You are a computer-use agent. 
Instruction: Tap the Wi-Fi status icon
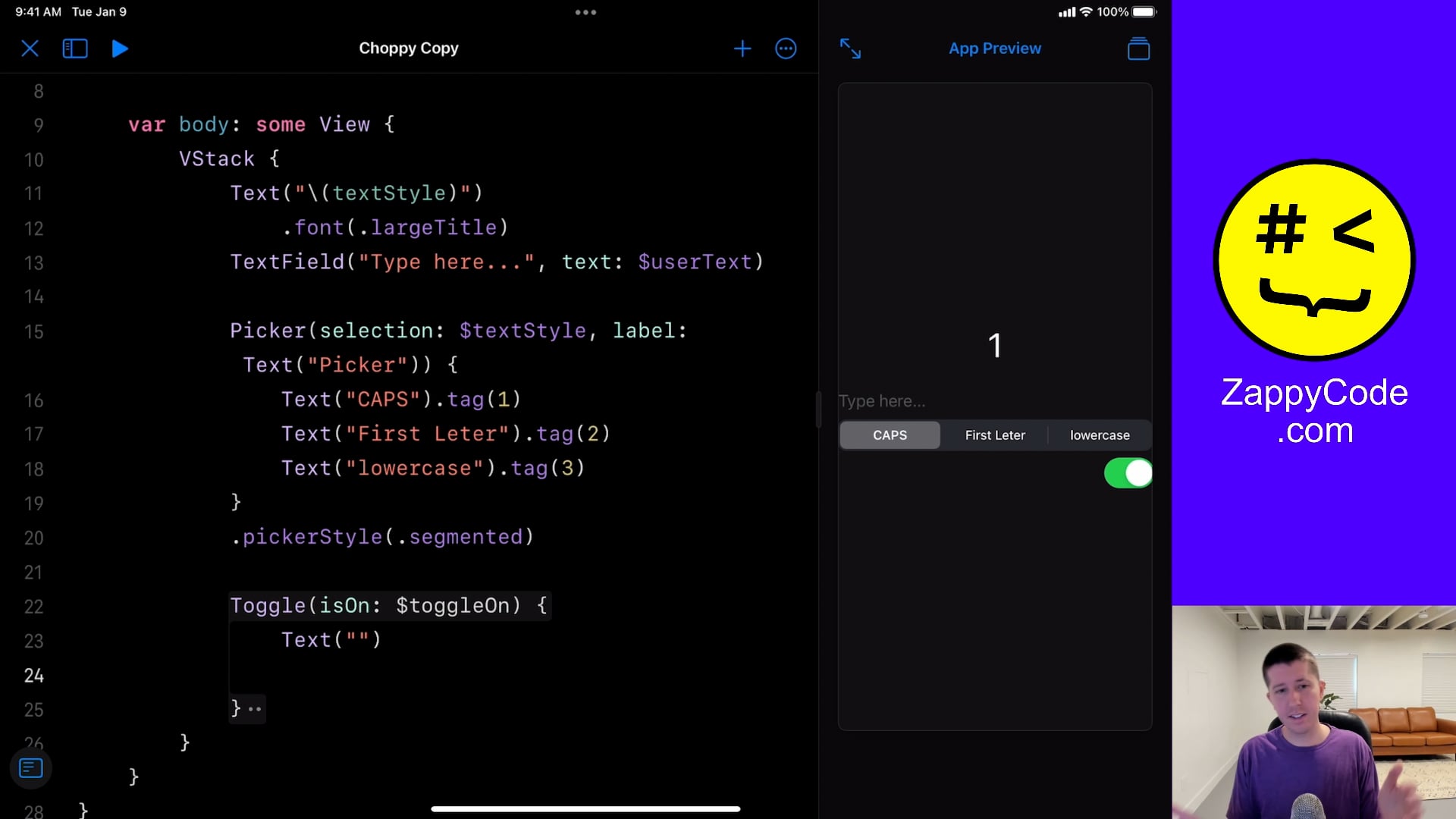(1086, 12)
